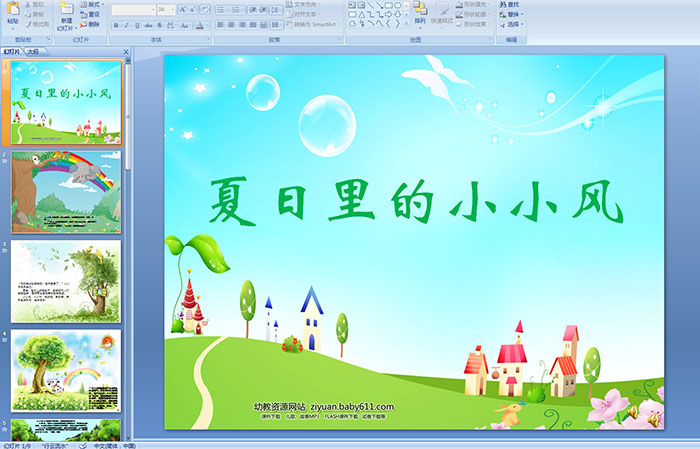Open the Change Case (Aa) dropdown
The height and width of the screenshot is (449, 700).
click(185, 25)
